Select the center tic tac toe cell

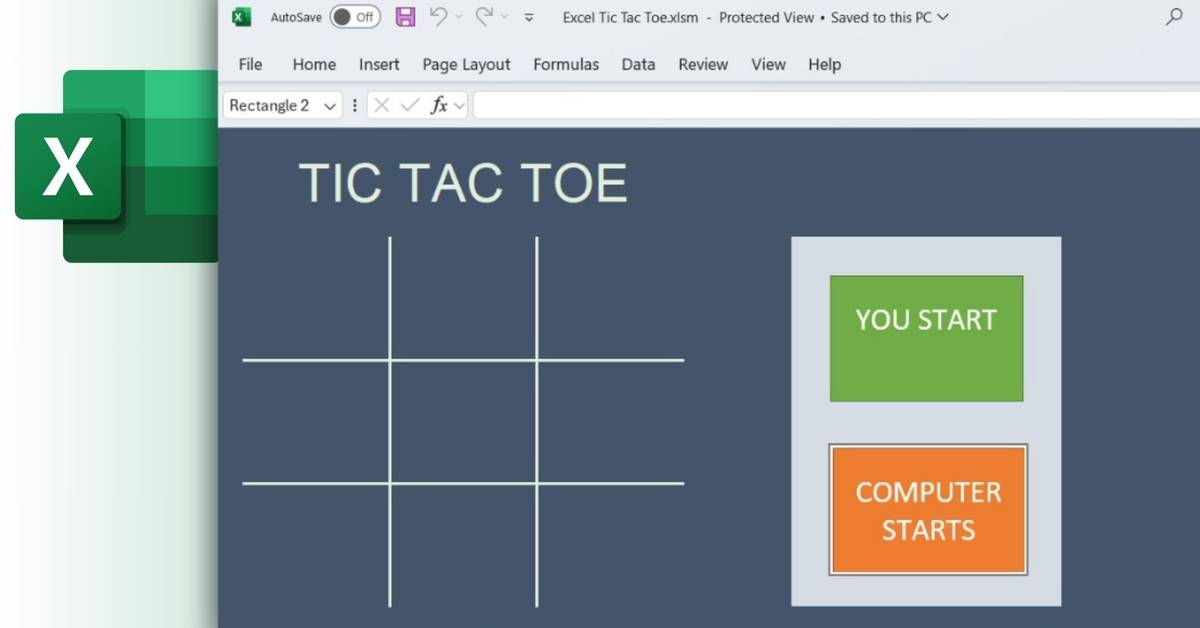pyautogui.click(x=463, y=422)
